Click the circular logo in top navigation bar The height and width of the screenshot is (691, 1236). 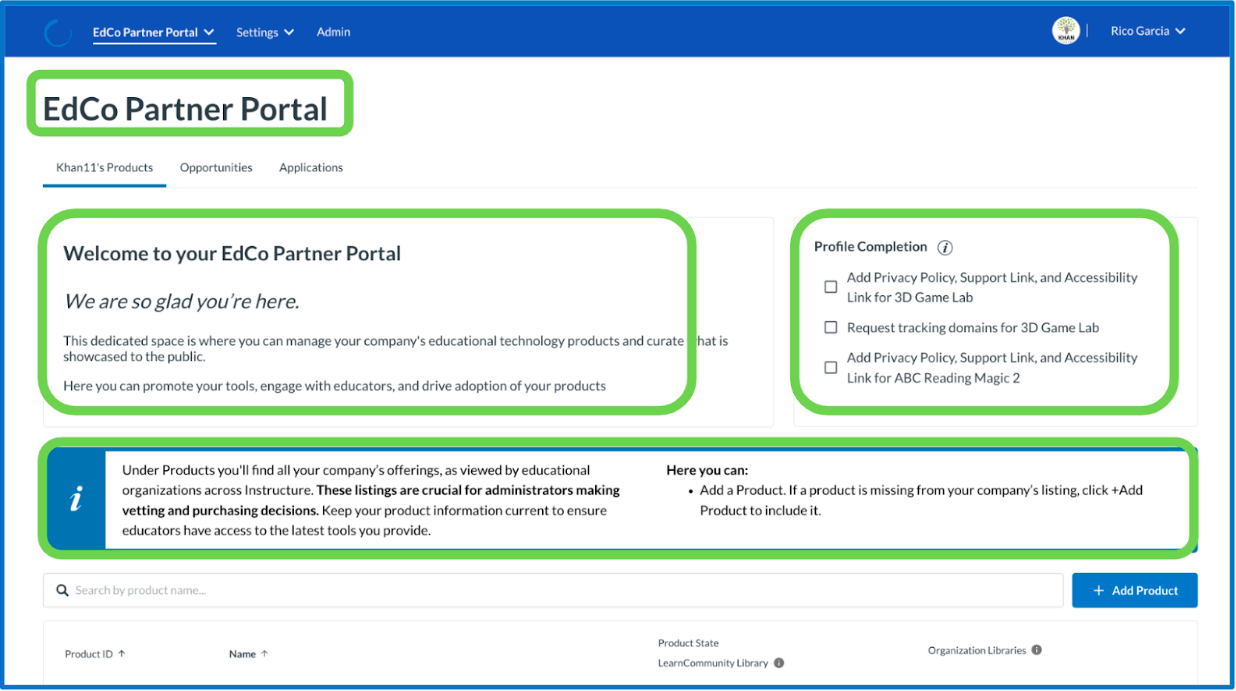[x=58, y=33]
